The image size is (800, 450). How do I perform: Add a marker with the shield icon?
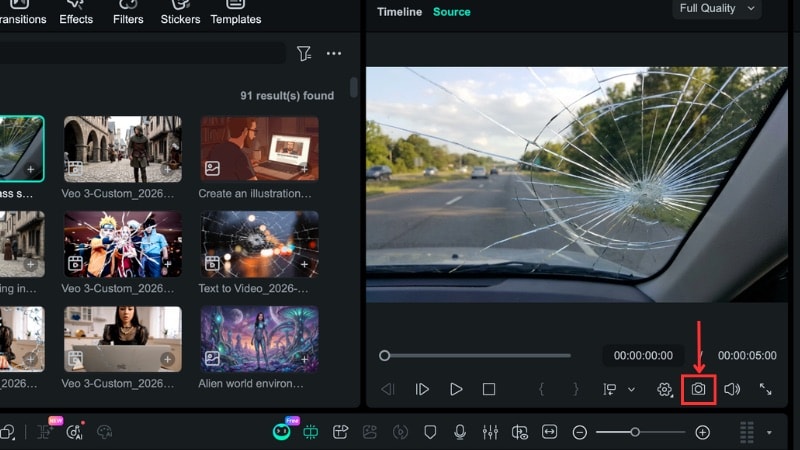[x=430, y=433]
